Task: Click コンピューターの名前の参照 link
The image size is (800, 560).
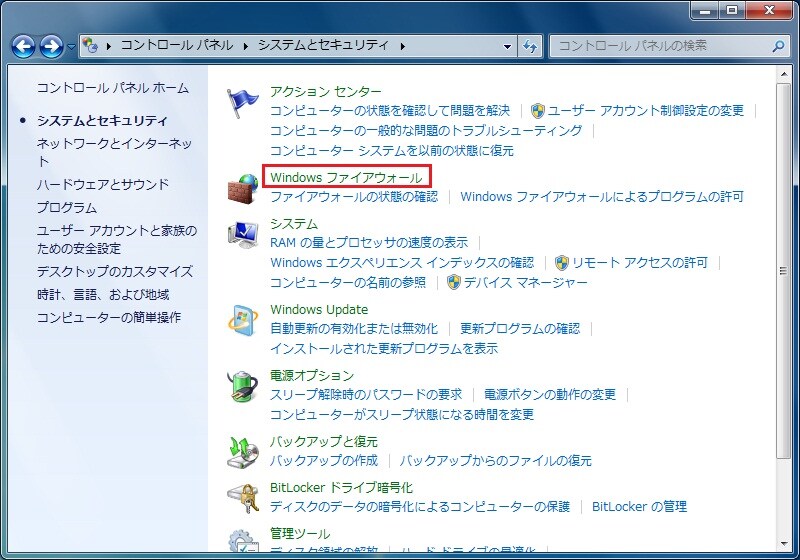Action: click(x=348, y=282)
